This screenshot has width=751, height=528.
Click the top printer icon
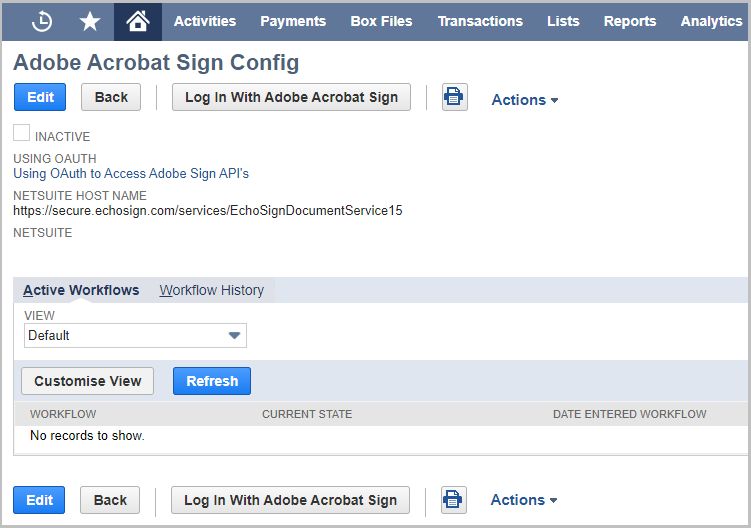(454, 97)
